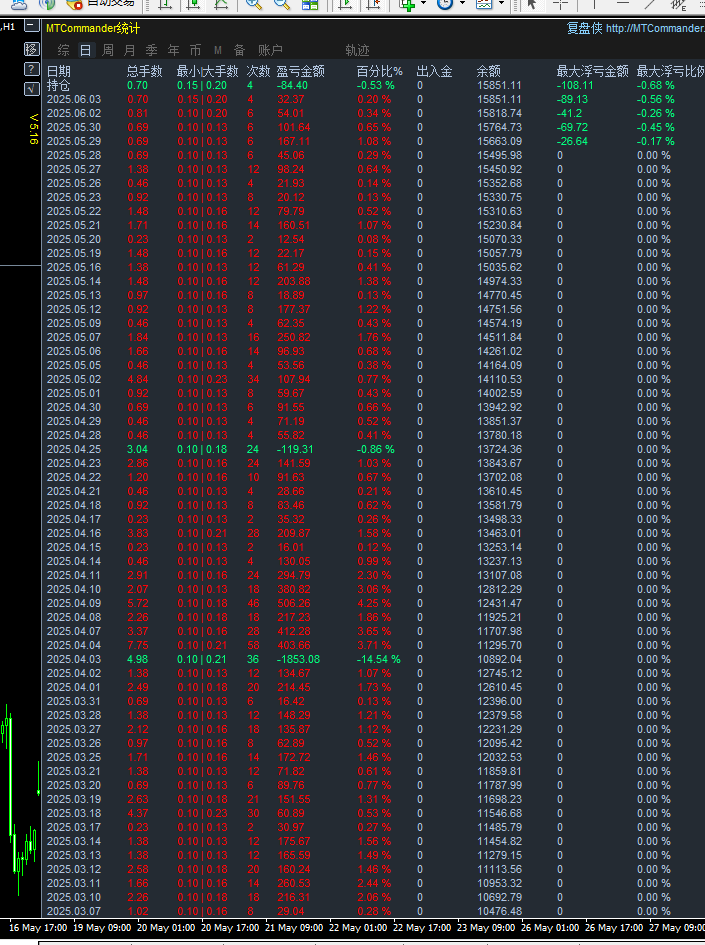Click the V5.16 version label
This screenshot has width=705, height=945.
(34, 129)
